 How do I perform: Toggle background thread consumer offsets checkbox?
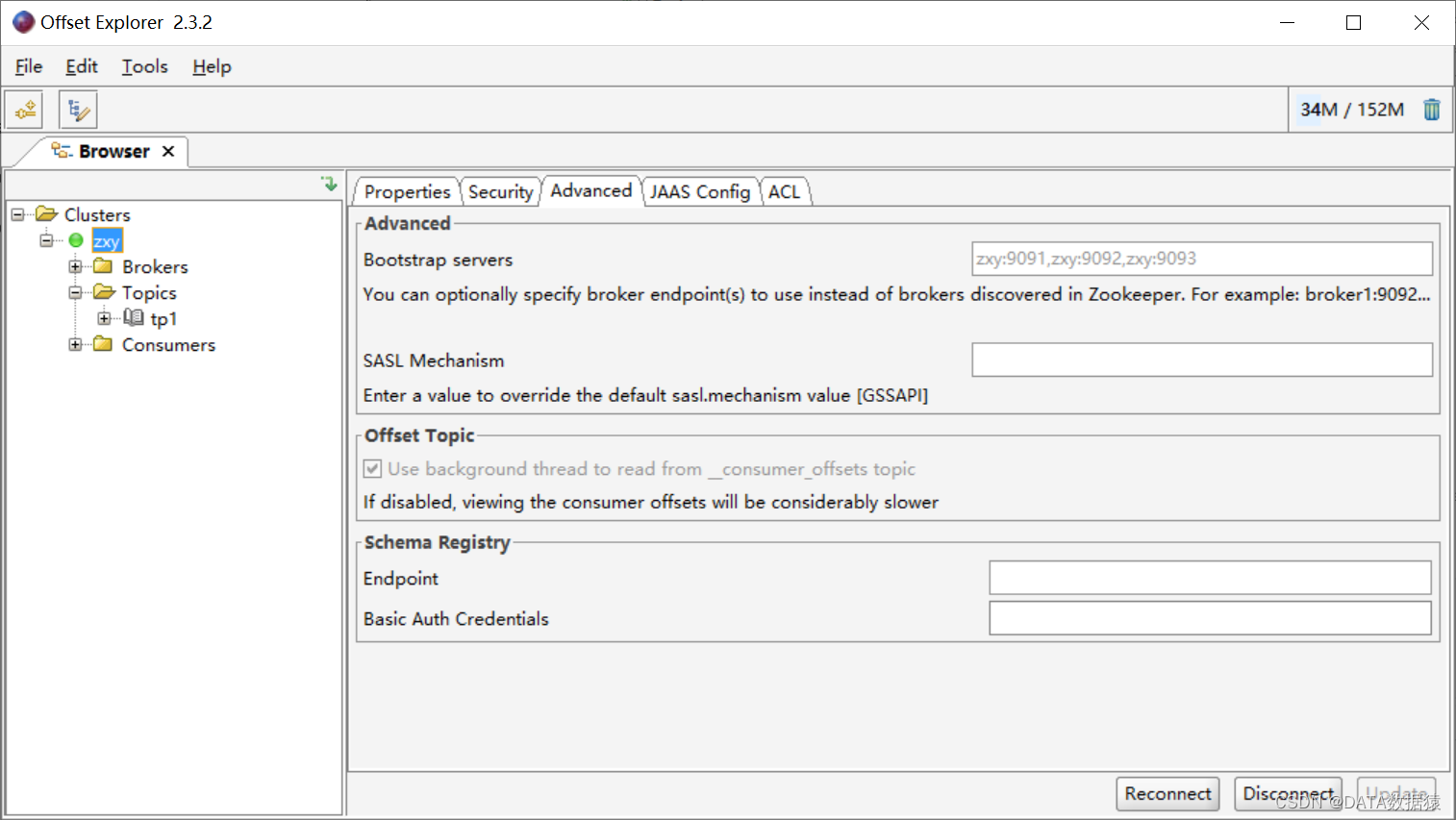[x=373, y=469]
